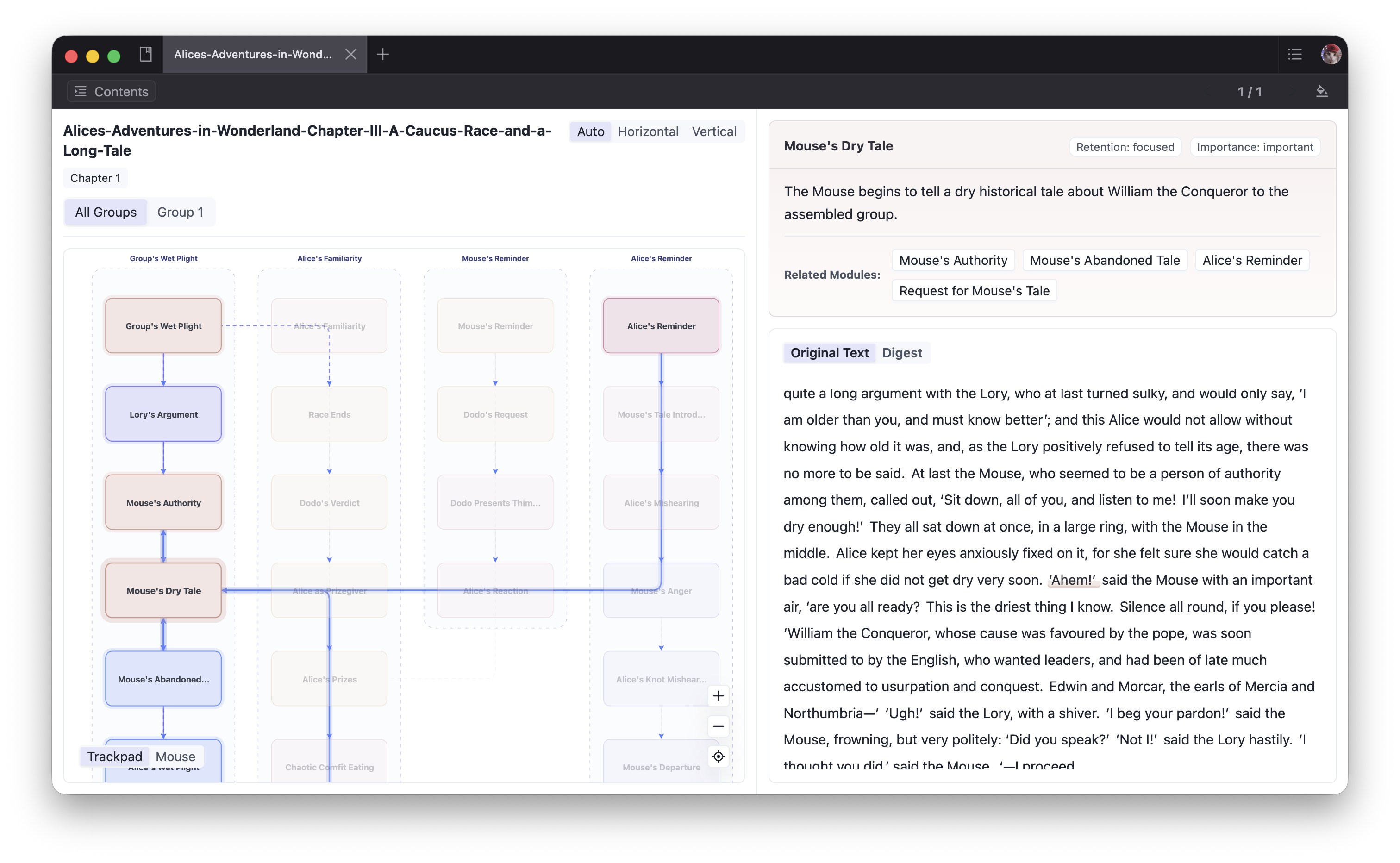The image size is (1400, 863).
Task: Select the Alice as Prizegiver node
Action: click(329, 591)
